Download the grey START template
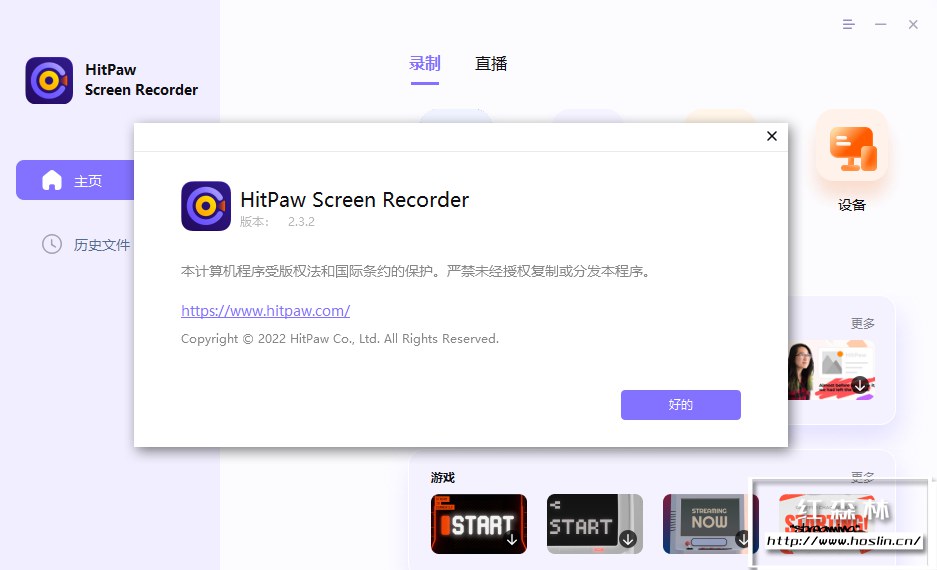Viewport: 937px width, 570px height. [628, 540]
